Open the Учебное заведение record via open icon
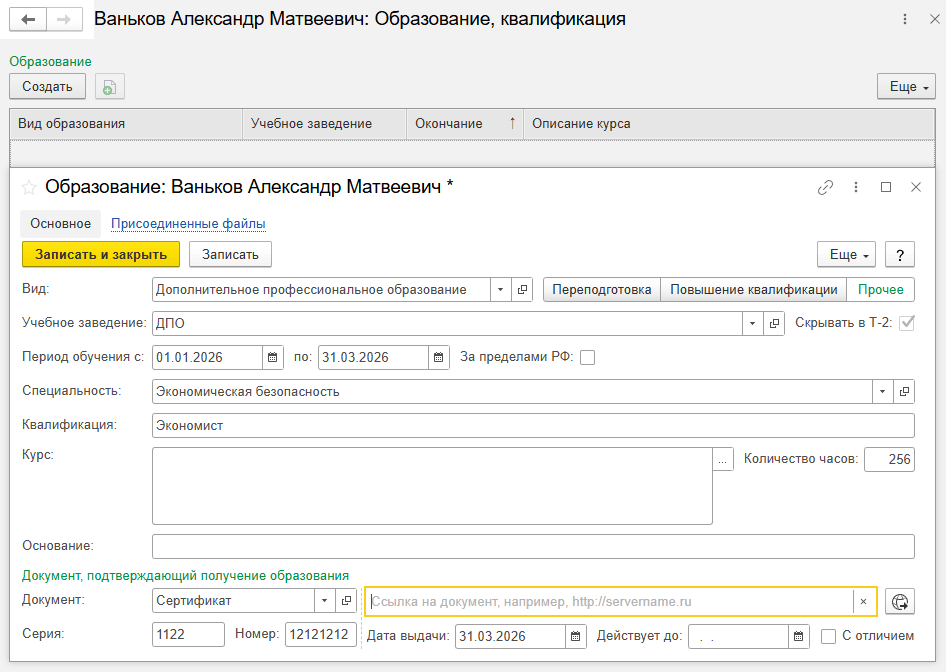Image resolution: width=946 pixels, height=672 pixels. pos(774,324)
